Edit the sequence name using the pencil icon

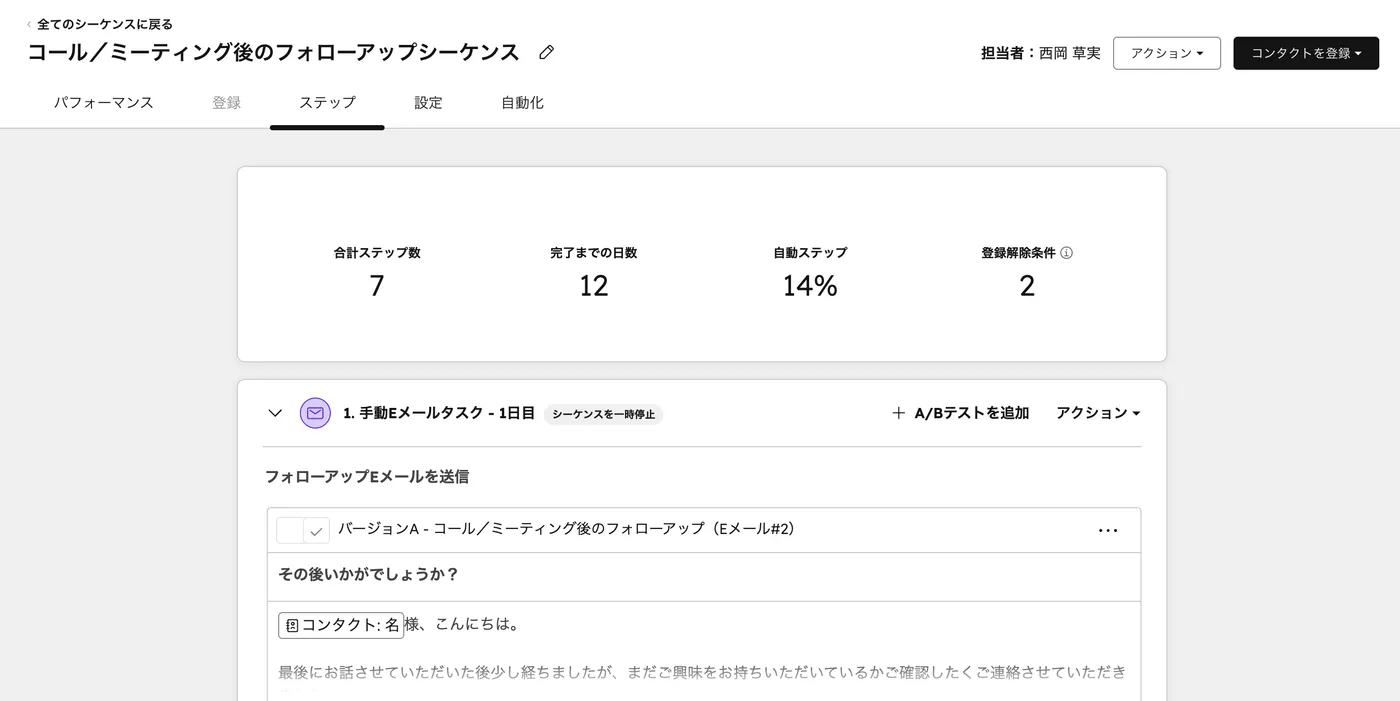546,51
